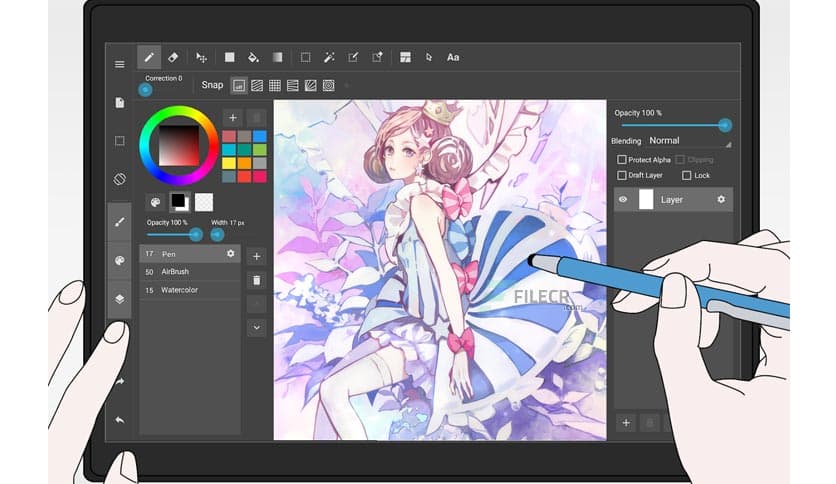This screenshot has width=836, height=484.
Task: Select the Select Eraser tool
Action: click(377, 57)
